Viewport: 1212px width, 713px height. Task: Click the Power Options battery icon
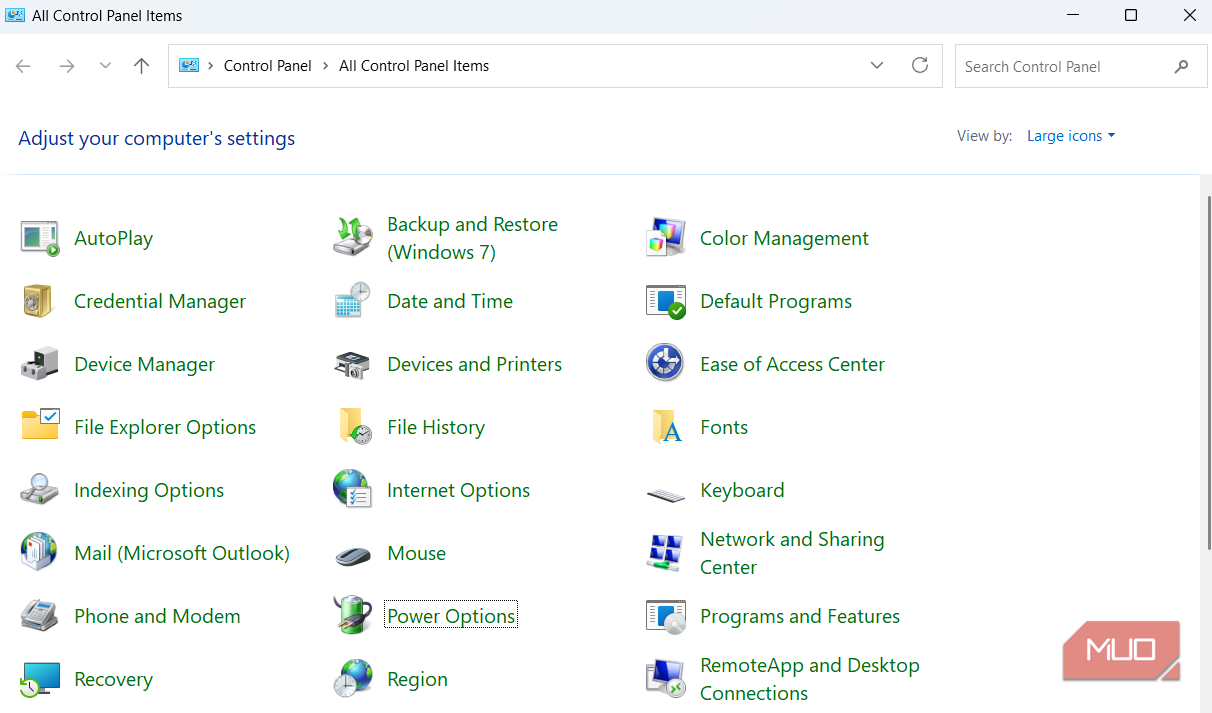[353, 615]
